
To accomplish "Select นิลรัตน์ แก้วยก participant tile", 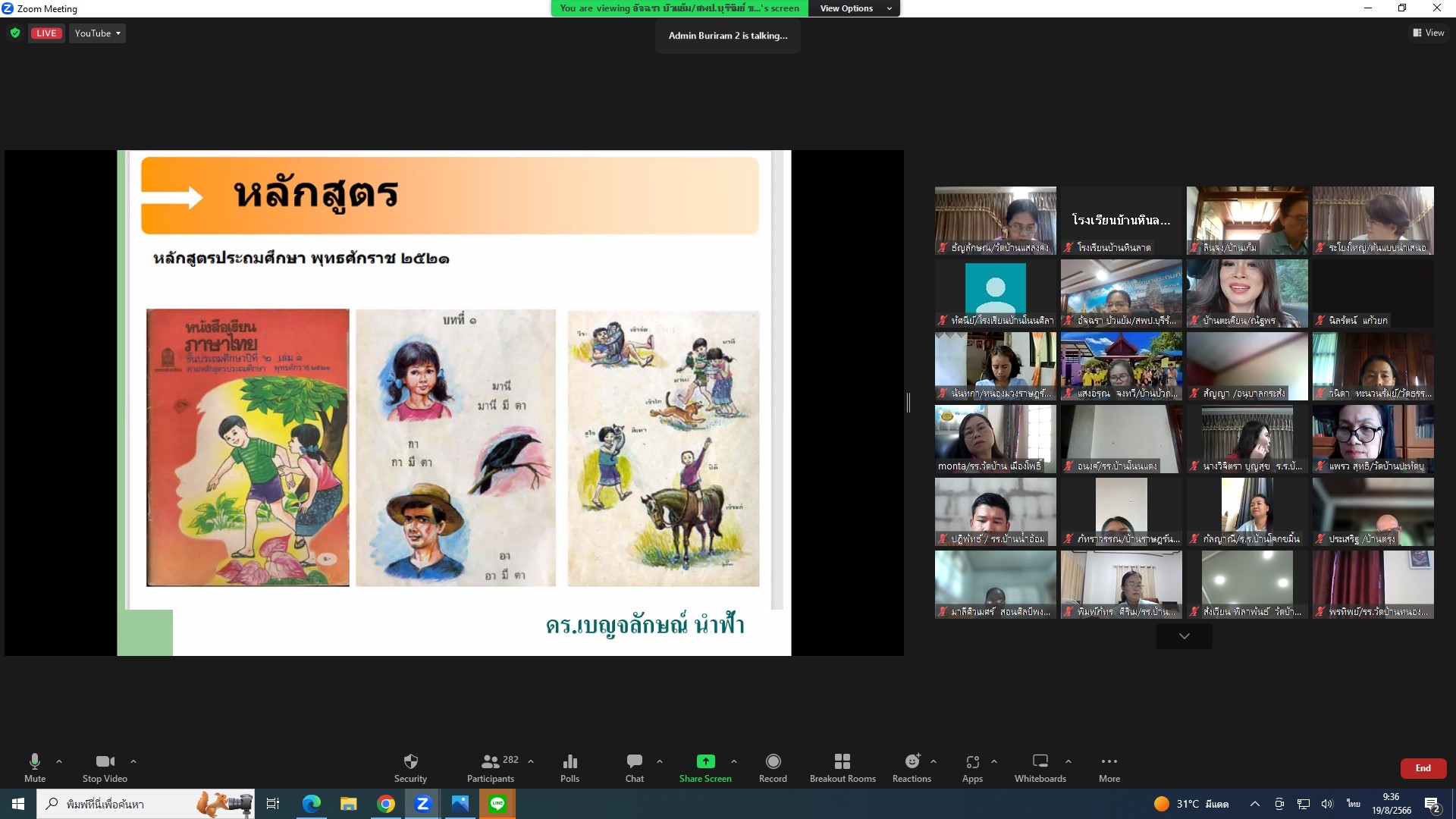I will tap(1373, 293).
